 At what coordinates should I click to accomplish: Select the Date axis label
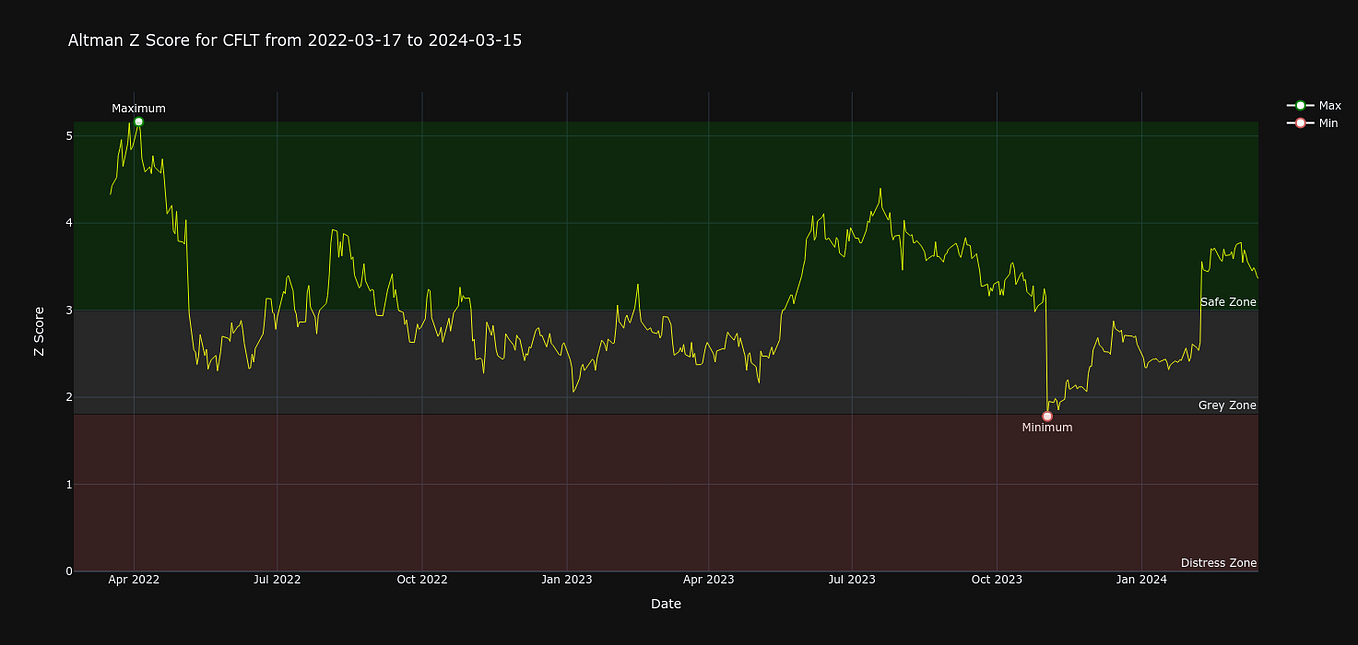click(665, 603)
